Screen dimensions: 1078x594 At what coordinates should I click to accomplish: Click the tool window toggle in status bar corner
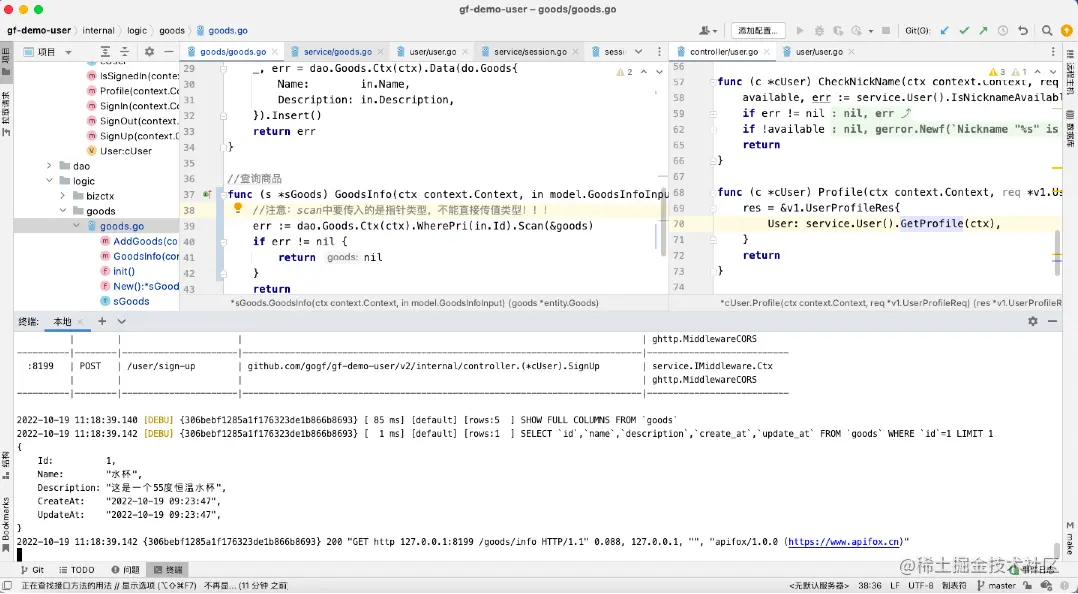point(7,586)
